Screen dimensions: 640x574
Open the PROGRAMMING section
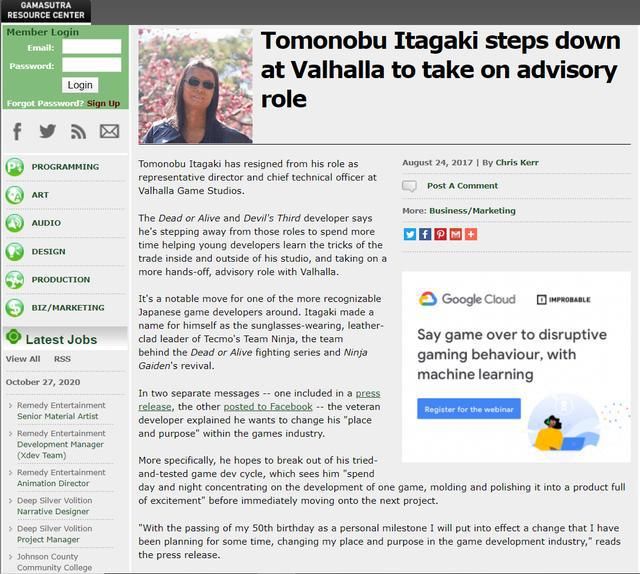point(65,167)
